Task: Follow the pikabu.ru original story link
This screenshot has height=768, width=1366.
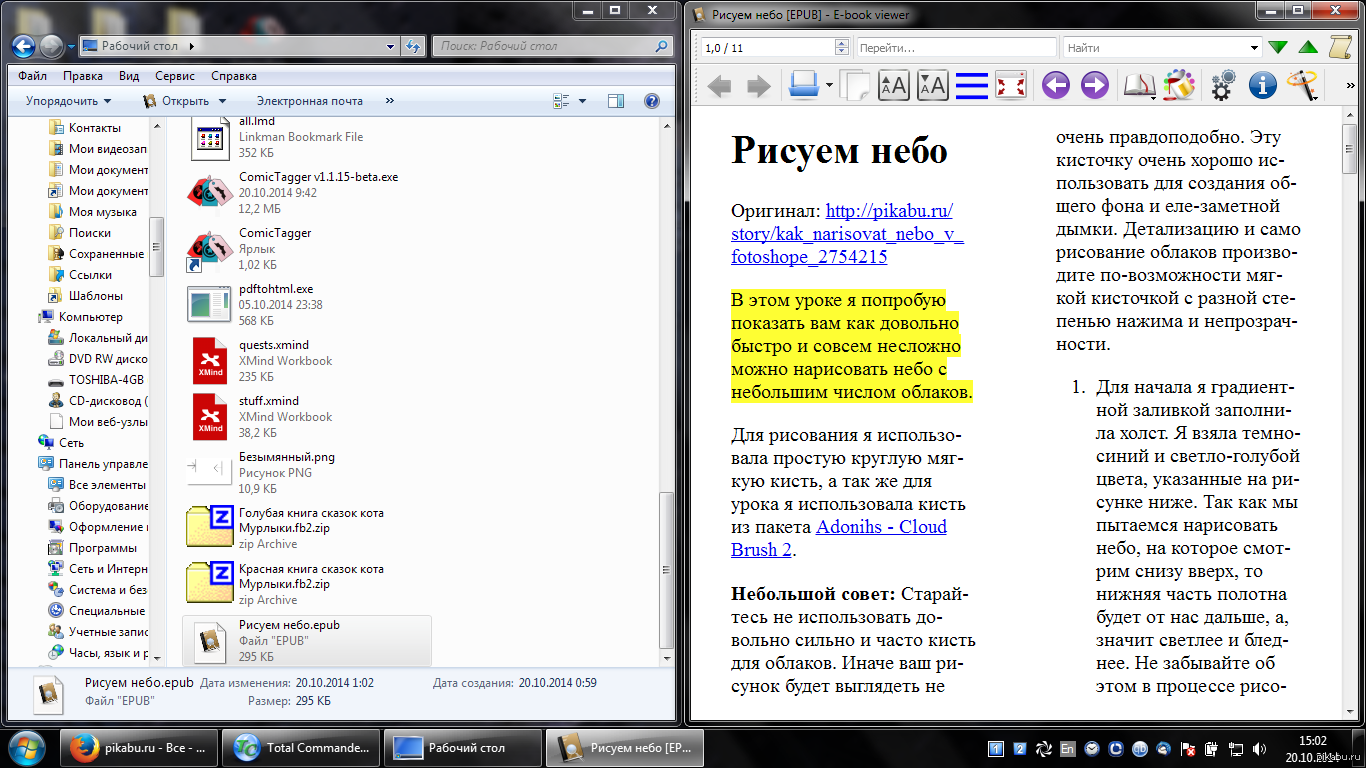Action: pos(847,233)
